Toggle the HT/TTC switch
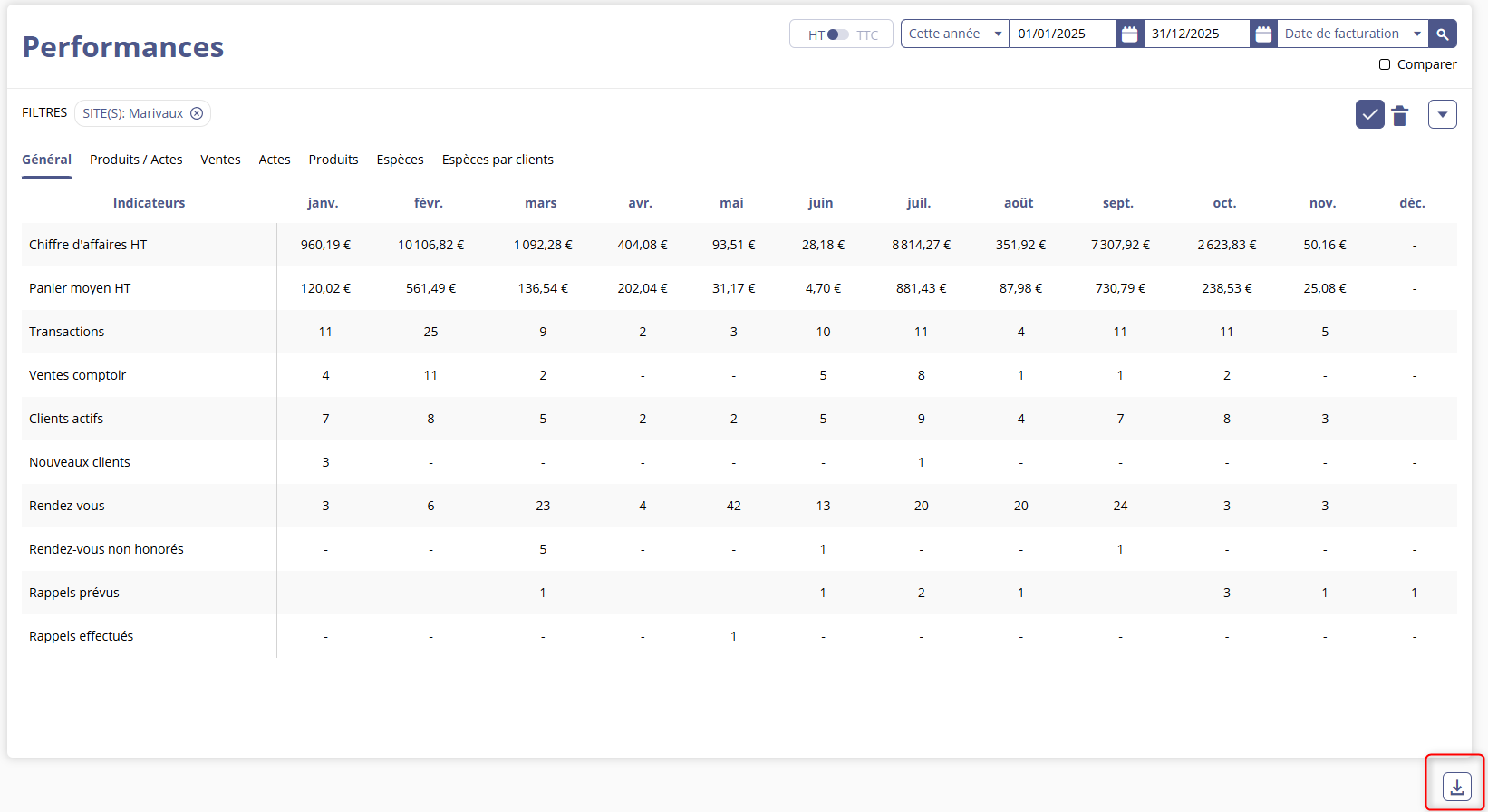 coord(838,34)
